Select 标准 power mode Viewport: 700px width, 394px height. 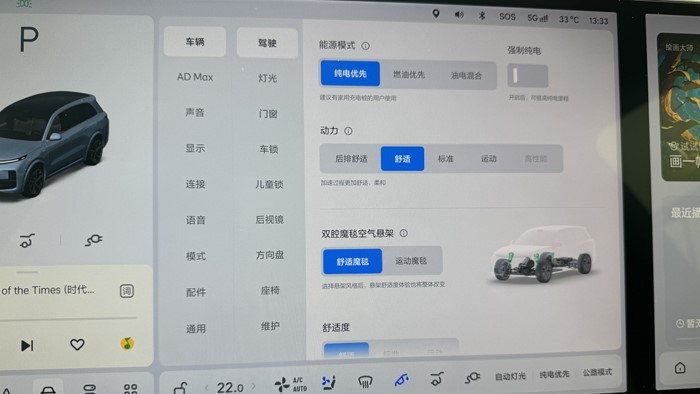point(446,159)
